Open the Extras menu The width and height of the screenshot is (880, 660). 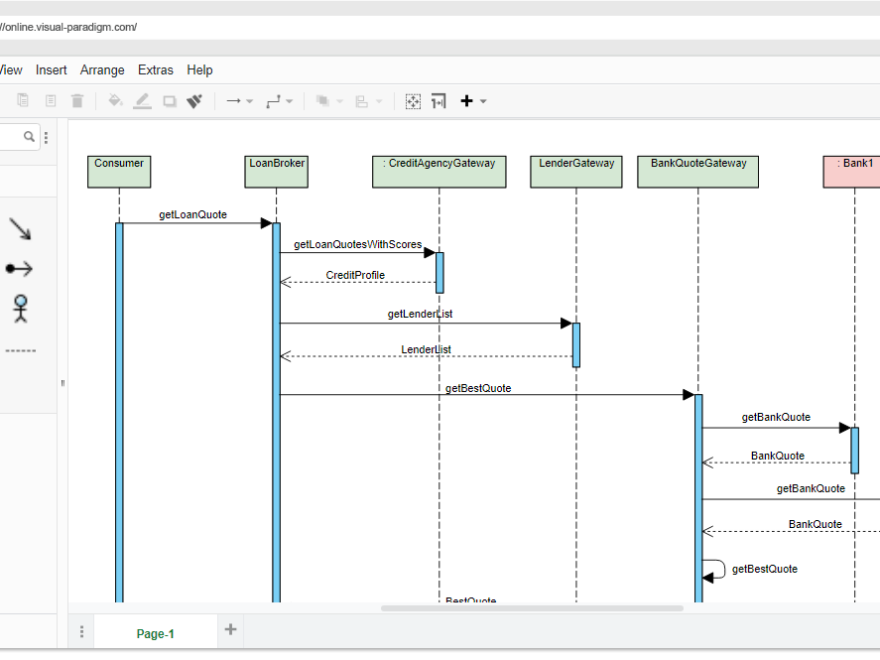point(155,70)
